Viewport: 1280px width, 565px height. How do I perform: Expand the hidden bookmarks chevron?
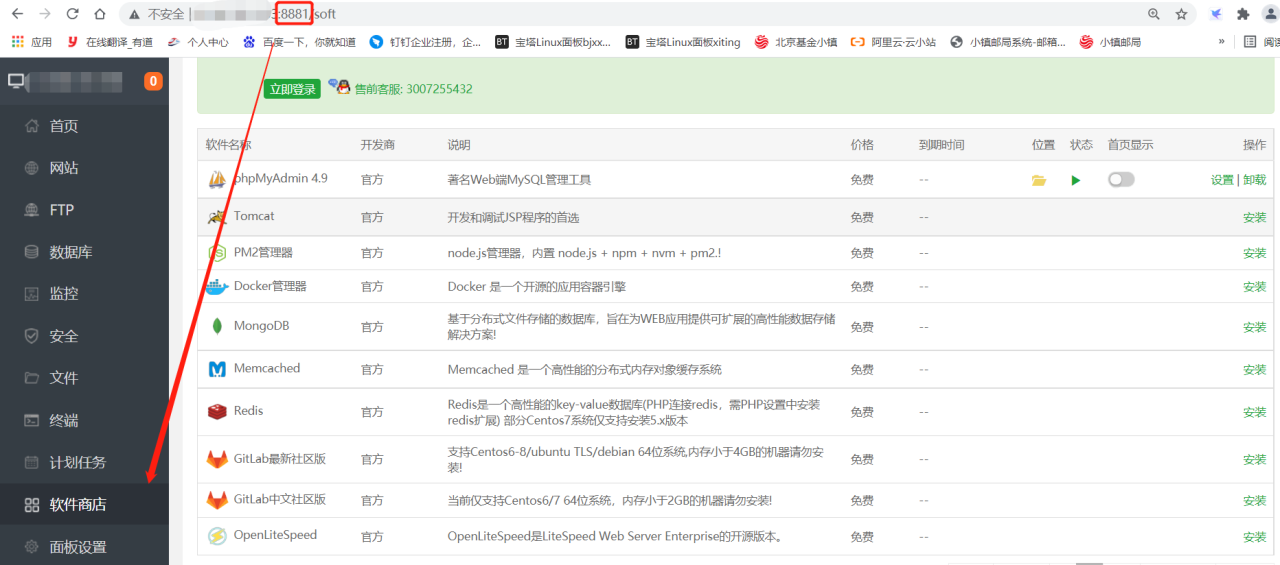pyautogui.click(x=1221, y=42)
